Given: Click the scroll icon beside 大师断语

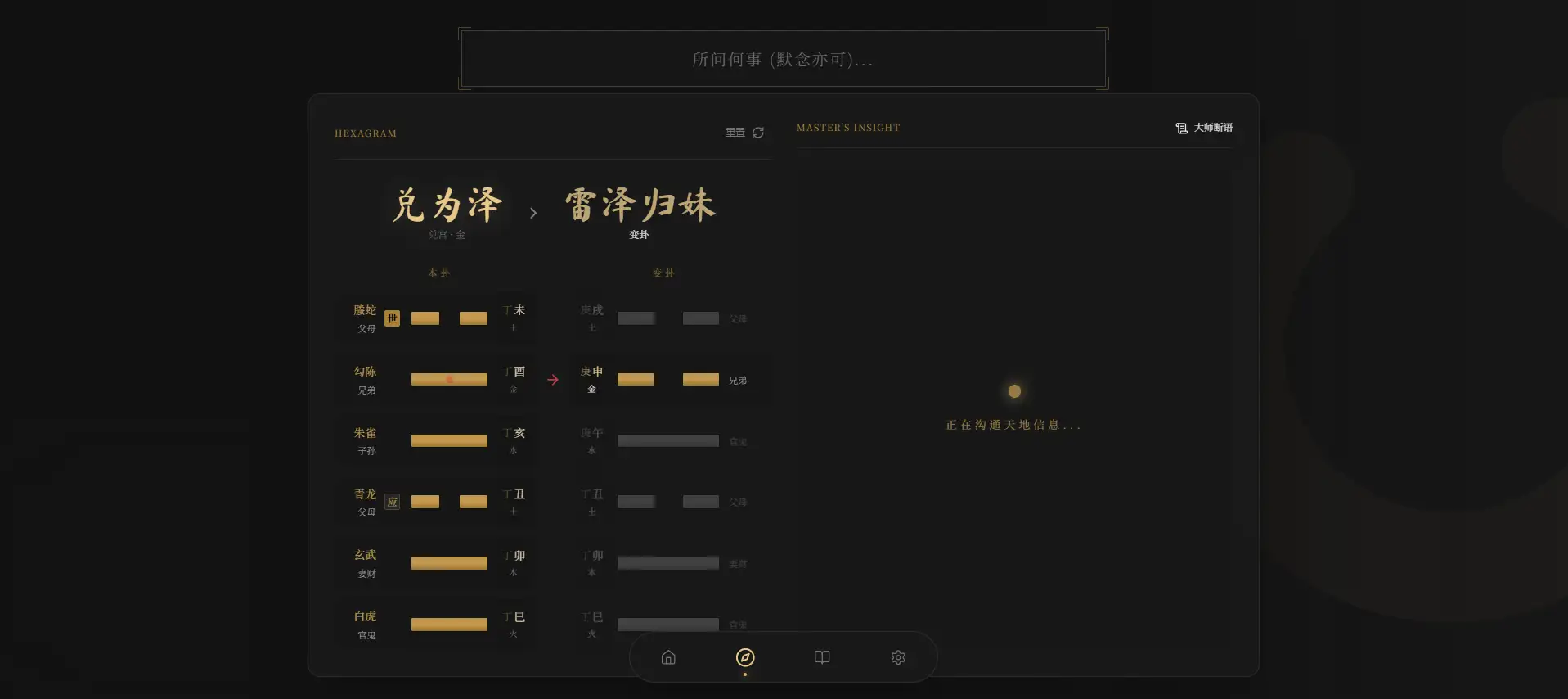Looking at the screenshot, I should [1181, 128].
